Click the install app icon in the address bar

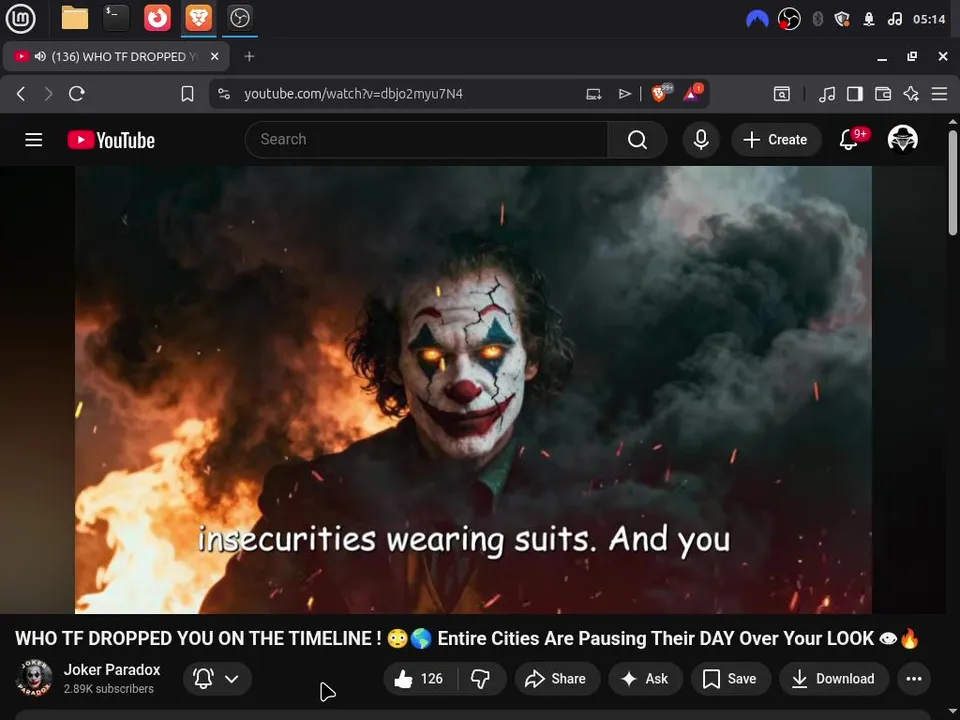pos(593,94)
